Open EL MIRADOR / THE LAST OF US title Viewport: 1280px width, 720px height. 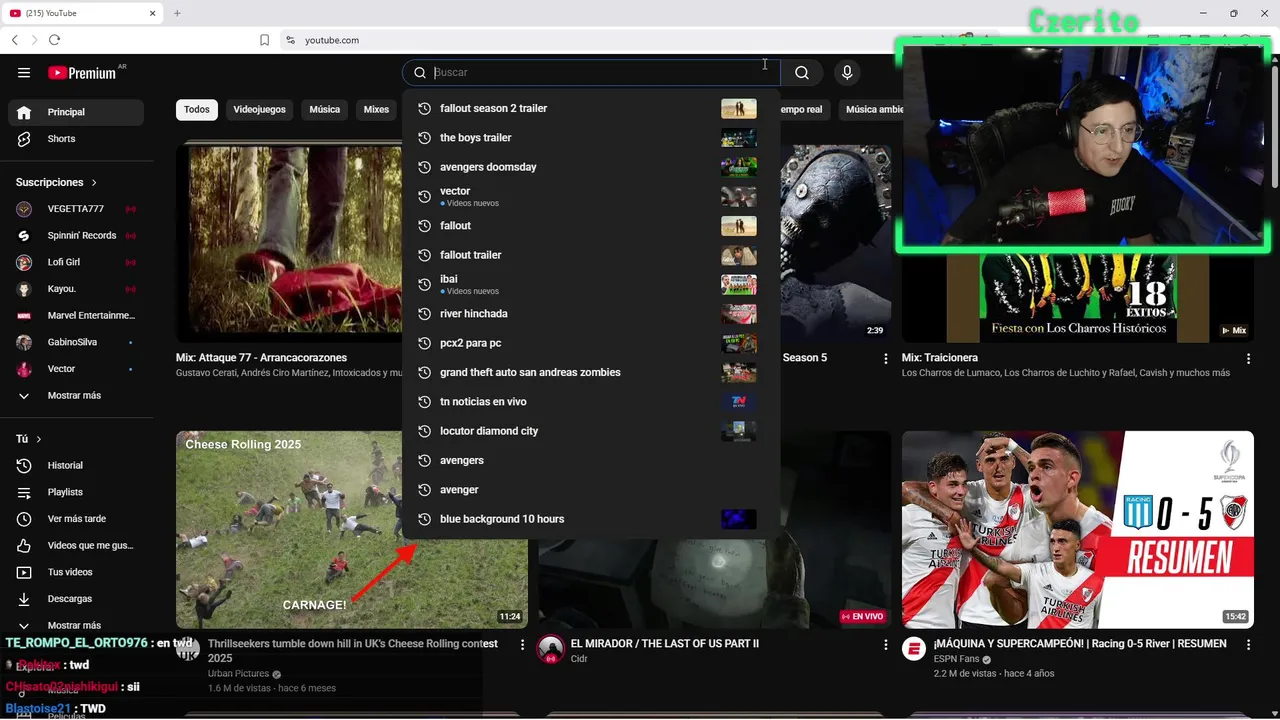(665, 644)
